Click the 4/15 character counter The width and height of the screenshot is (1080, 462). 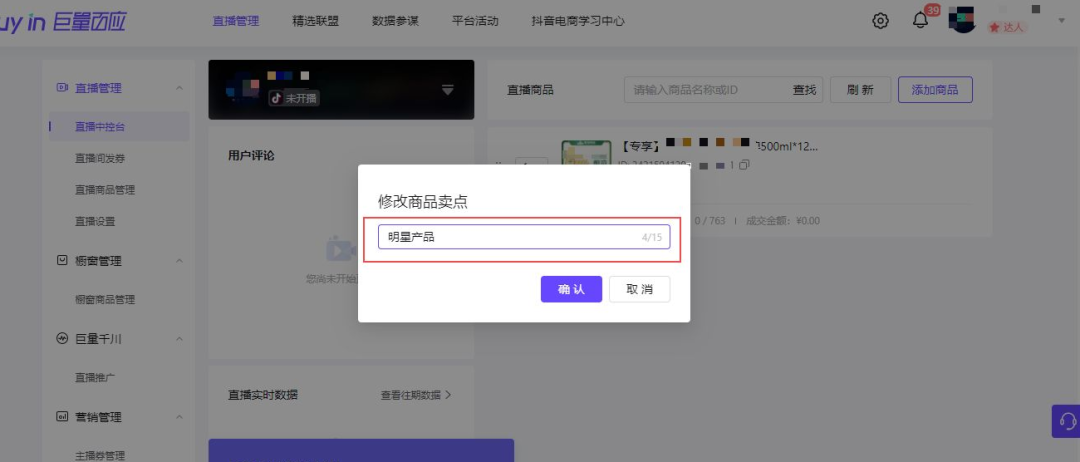tap(652, 237)
